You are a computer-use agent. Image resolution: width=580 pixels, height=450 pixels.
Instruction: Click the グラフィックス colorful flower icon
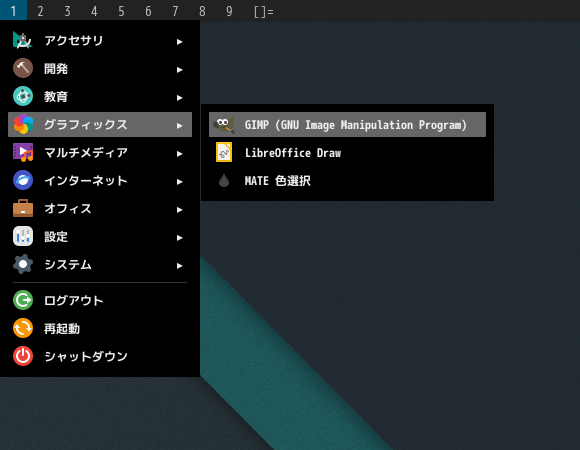pyautogui.click(x=23, y=124)
